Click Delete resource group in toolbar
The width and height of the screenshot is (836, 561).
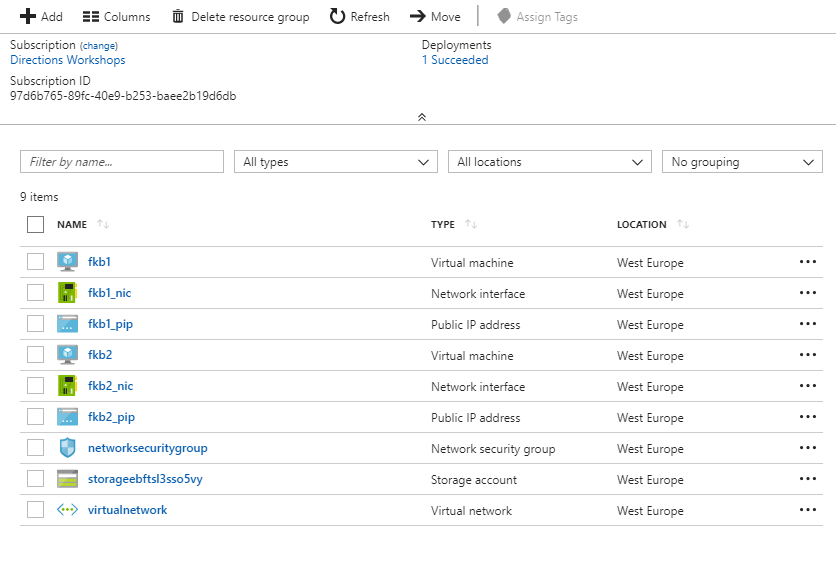click(x=240, y=16)
